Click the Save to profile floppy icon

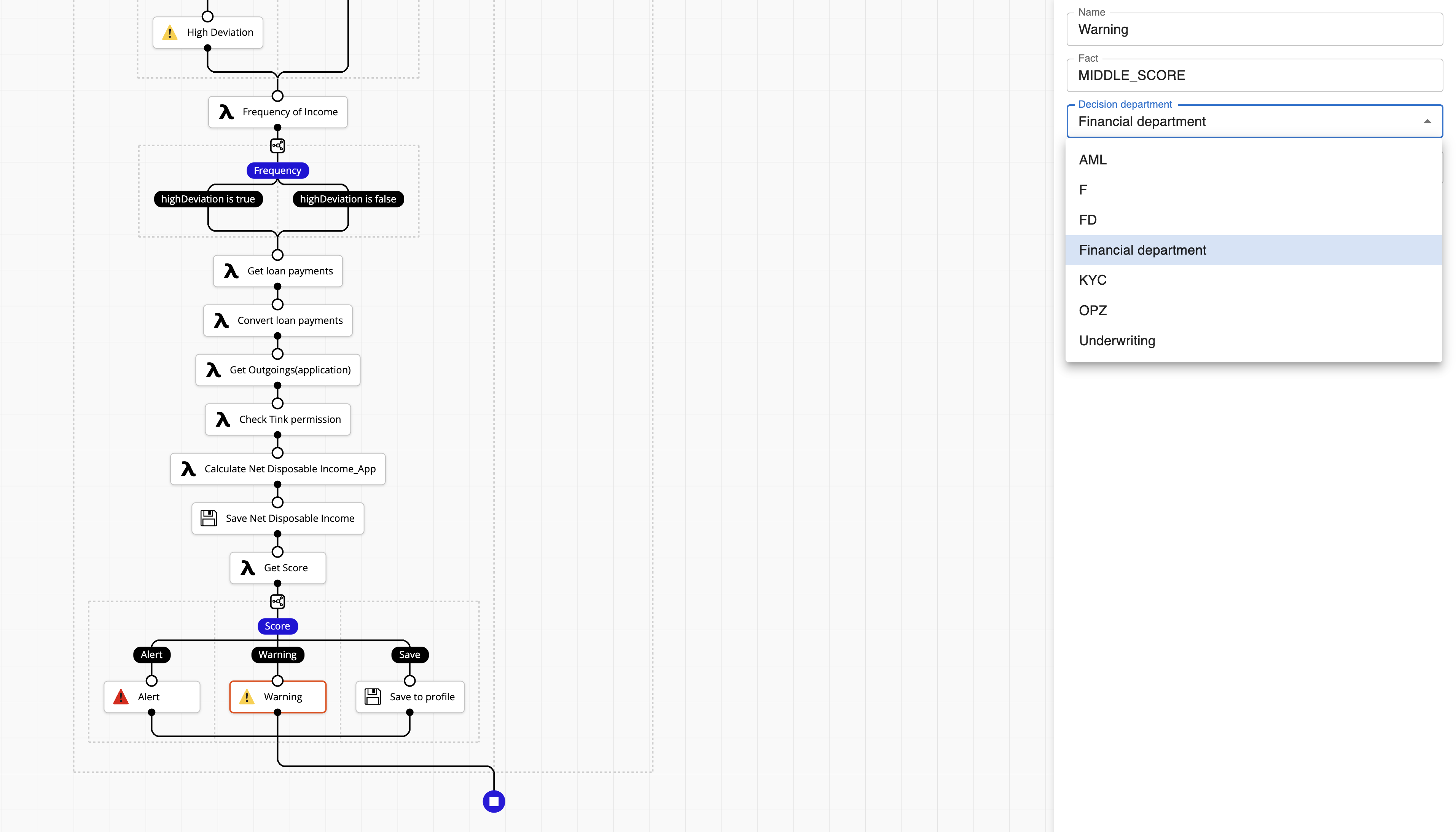tap(373, 697)
